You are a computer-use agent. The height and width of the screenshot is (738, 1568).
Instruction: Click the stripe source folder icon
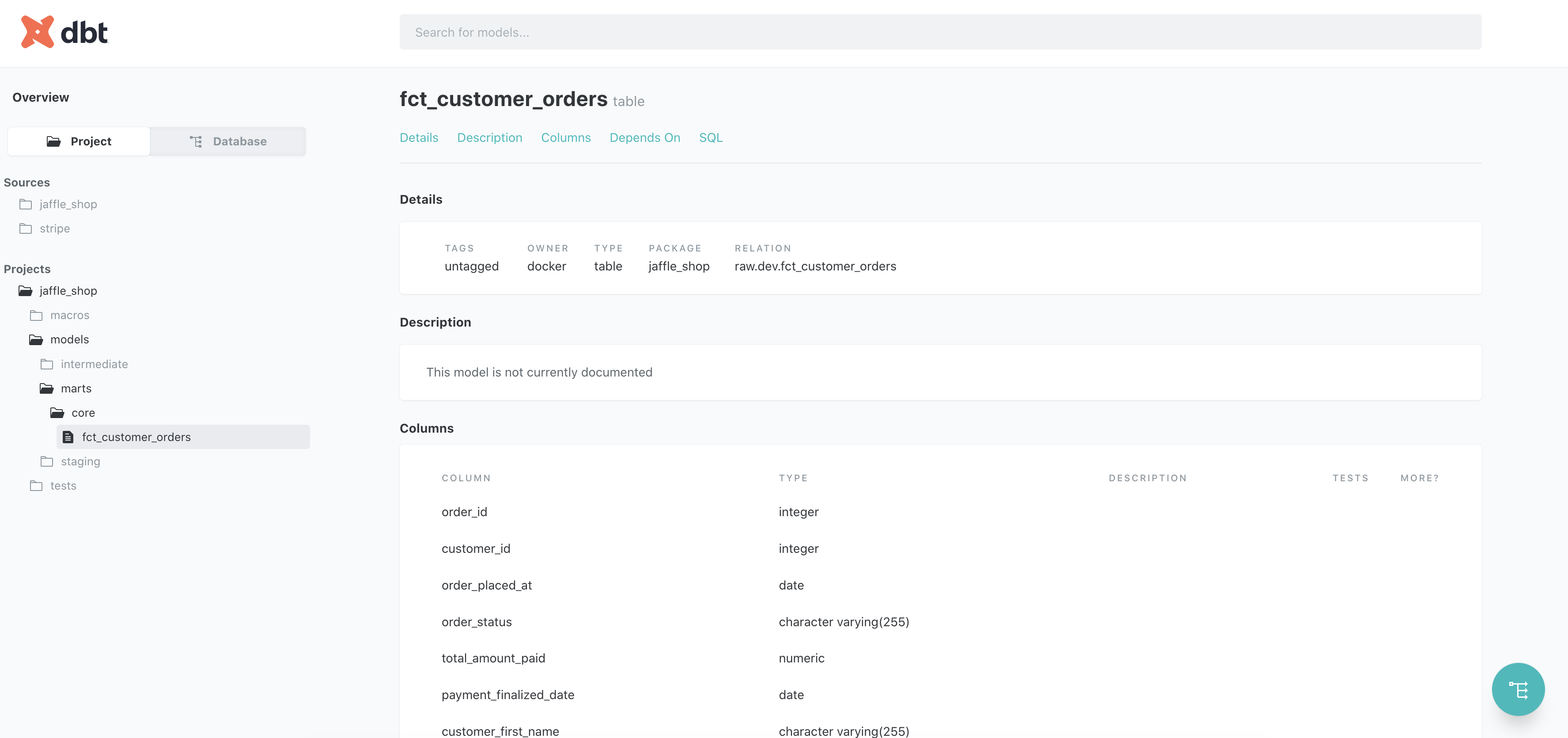click(x=26, y=228)
